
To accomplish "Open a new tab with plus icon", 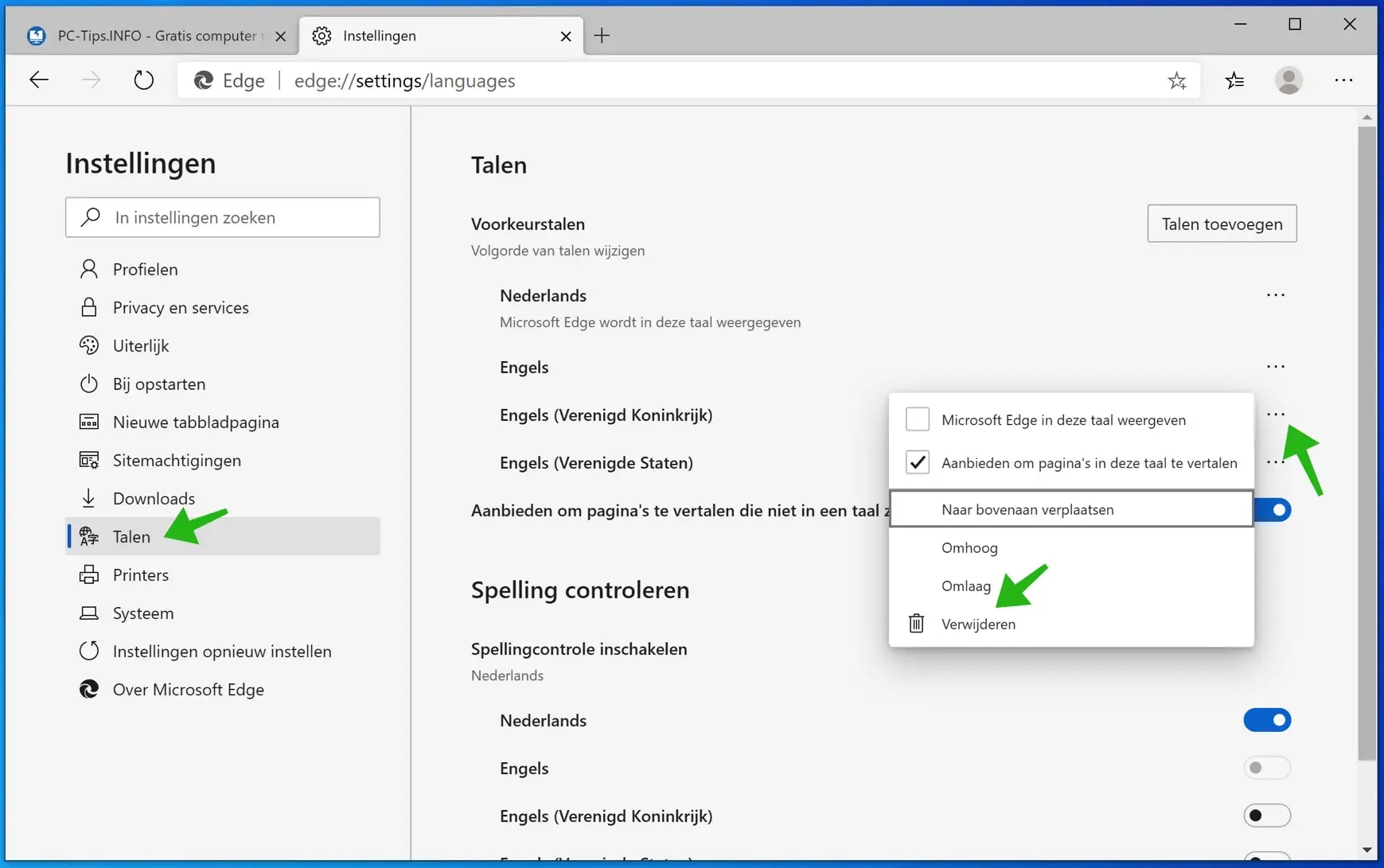I will (602, 36).
